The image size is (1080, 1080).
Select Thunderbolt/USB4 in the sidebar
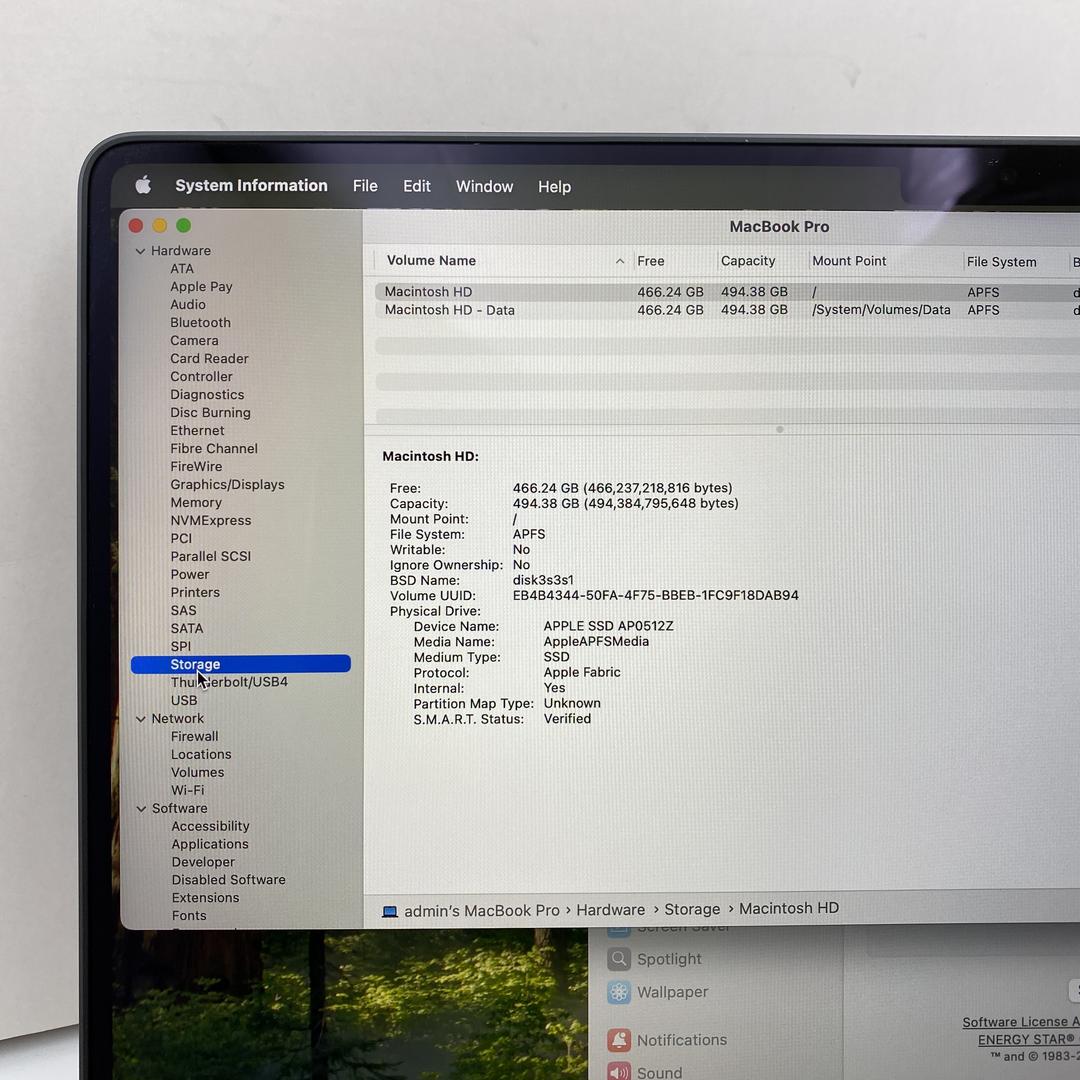point(229,682)
